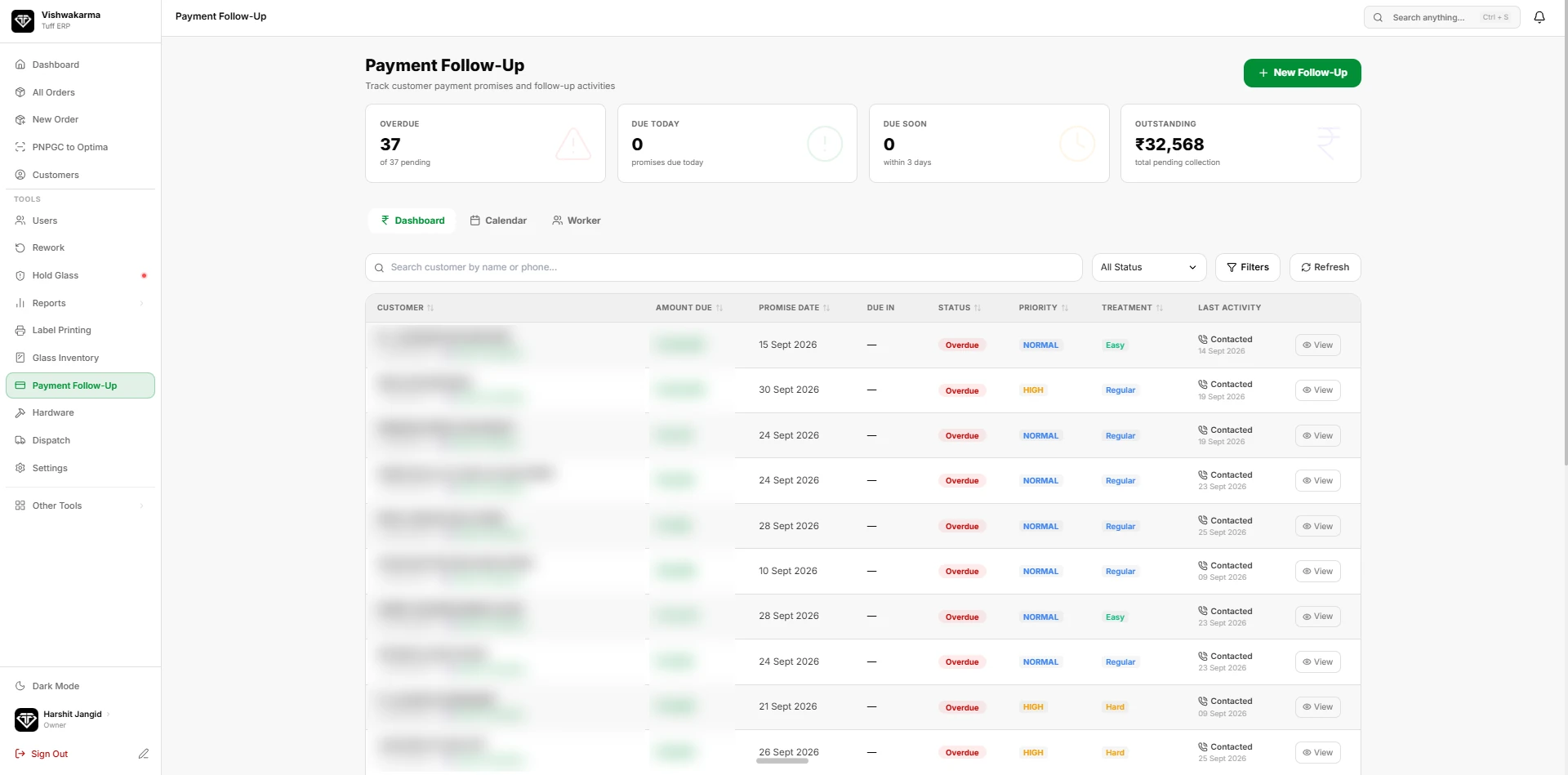Switch to the Worker tab
Screen dimensions: 1568x775
[577, 220]
